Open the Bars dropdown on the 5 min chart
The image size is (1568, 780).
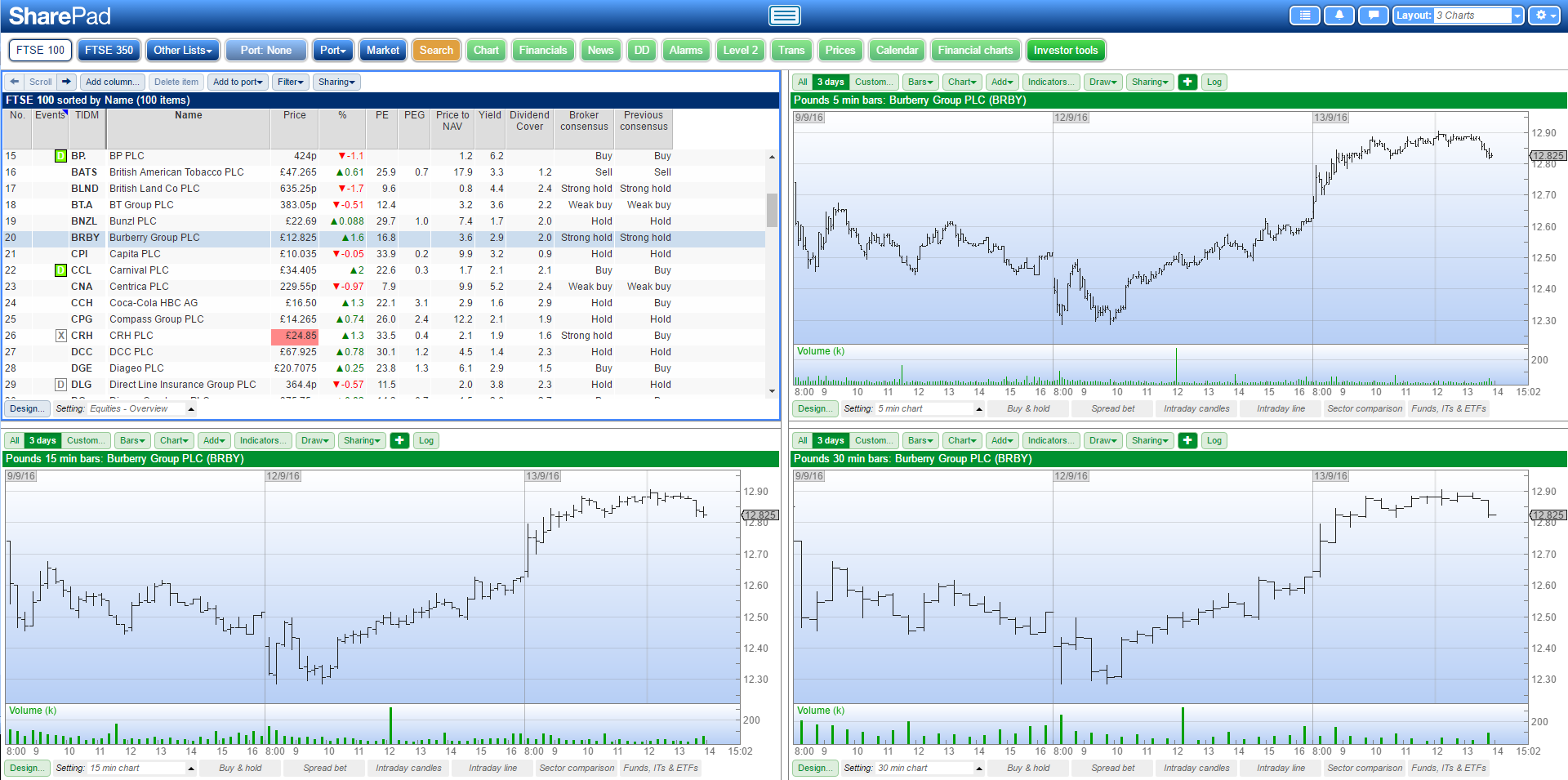click(x=920, y=82)
